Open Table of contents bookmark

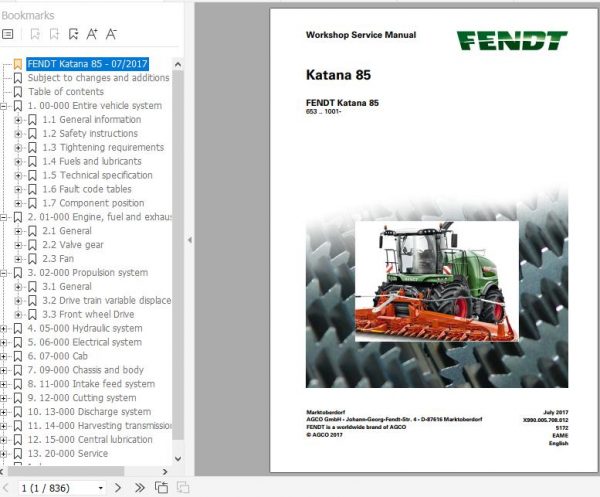[x=66, y=92]
